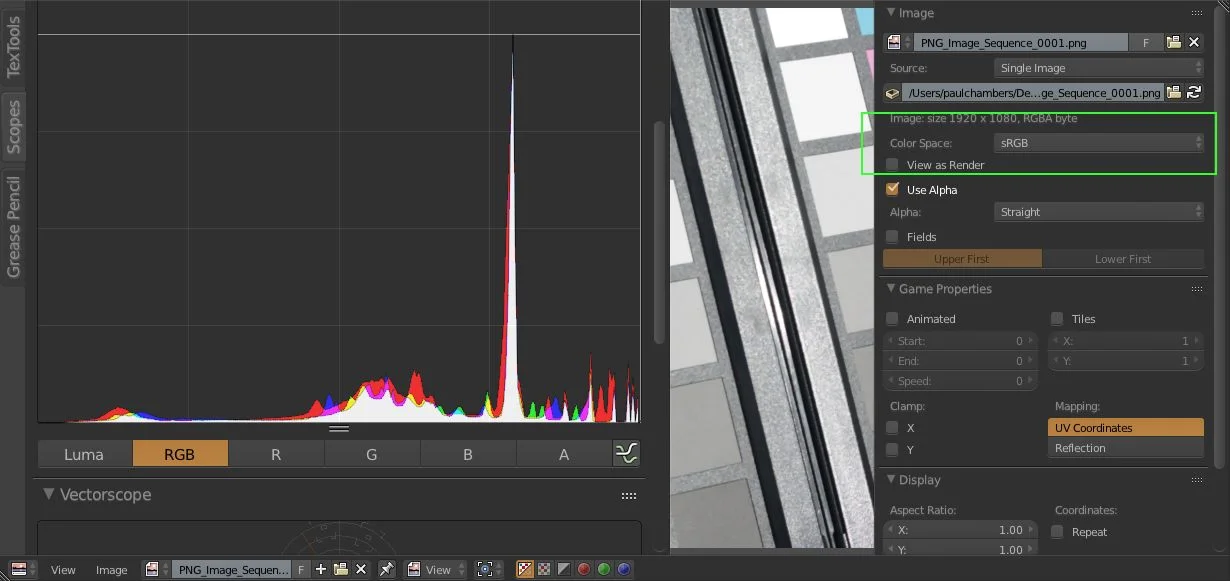Select Upper First field order

click(962, 259)
